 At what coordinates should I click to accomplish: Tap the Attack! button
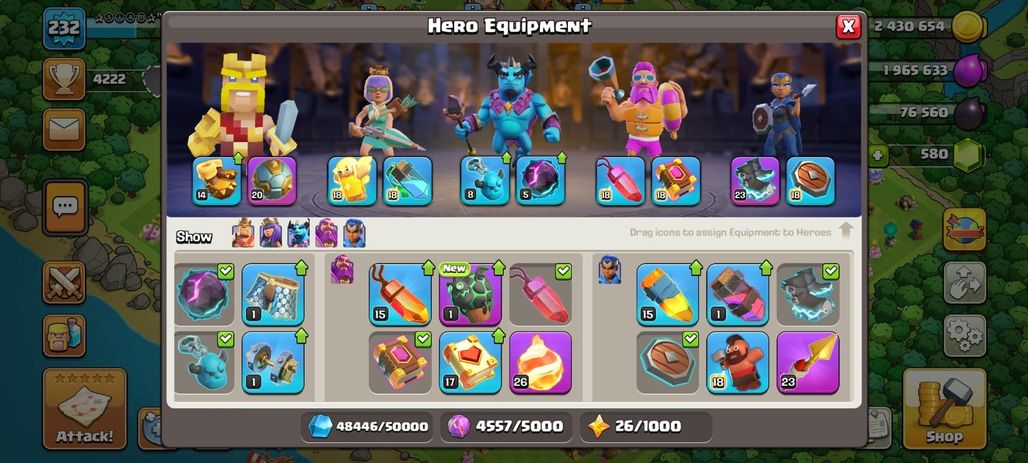click(85, 409)
